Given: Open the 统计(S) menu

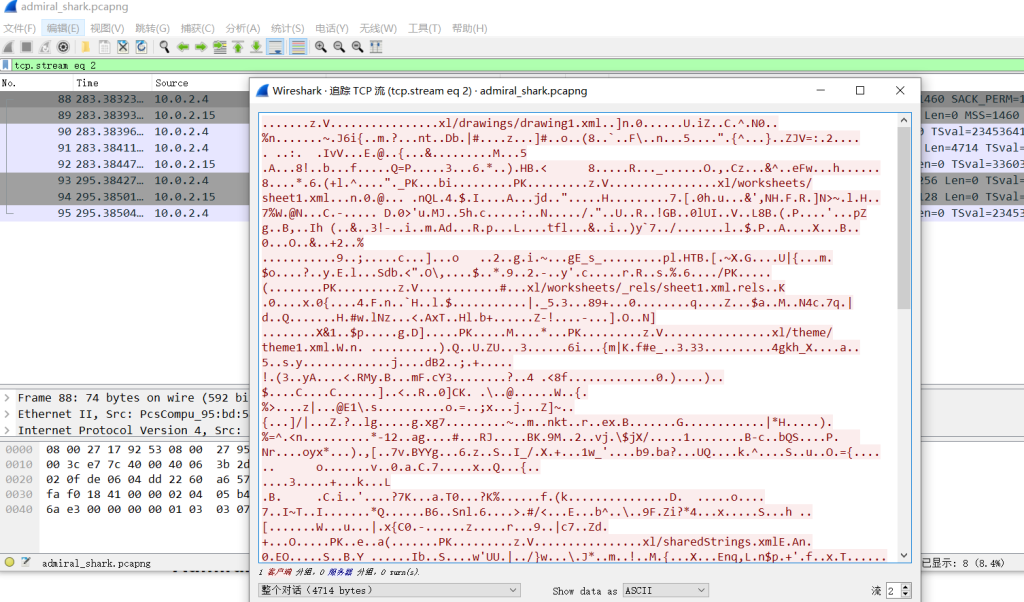Looking at the screenshot, I should point(288,28).
